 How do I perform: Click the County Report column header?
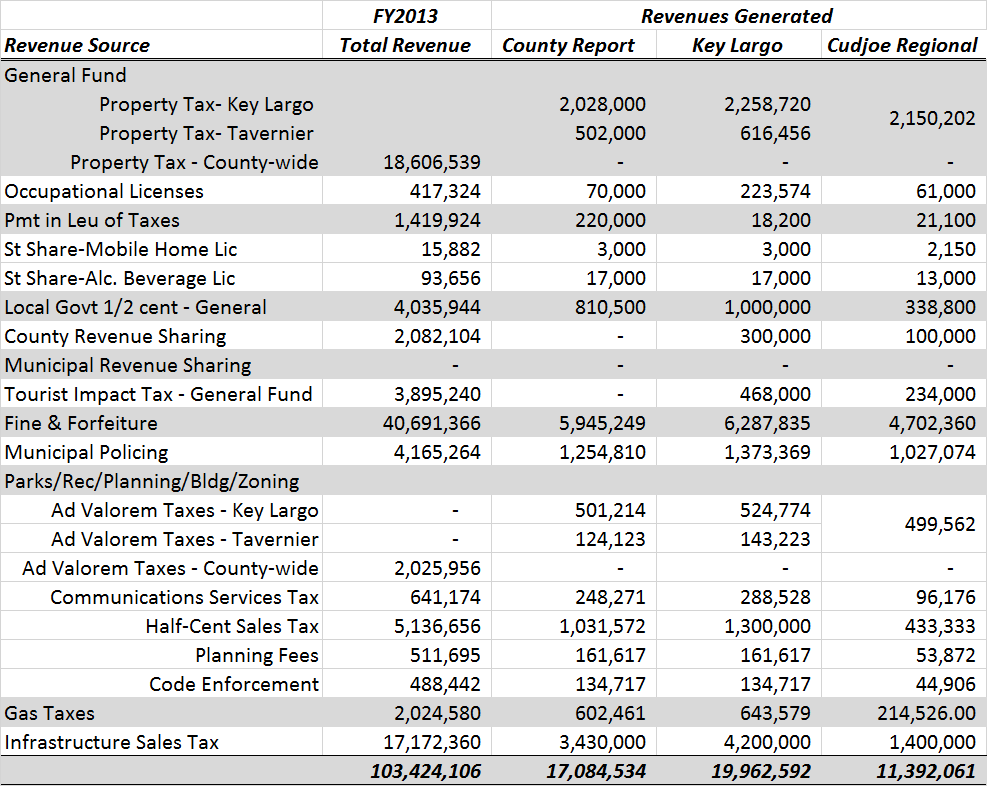pyautogui.click(x=568, y=45)
